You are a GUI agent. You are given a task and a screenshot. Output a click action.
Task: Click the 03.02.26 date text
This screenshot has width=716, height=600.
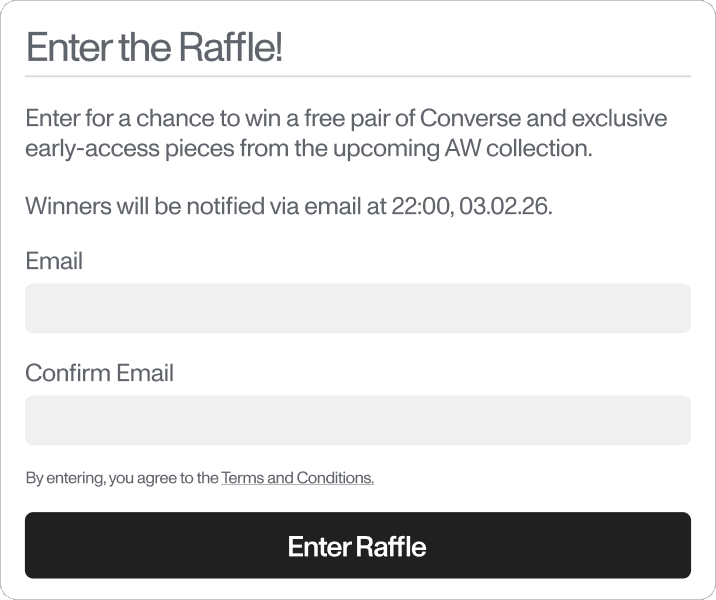click(x=505, y=206)
